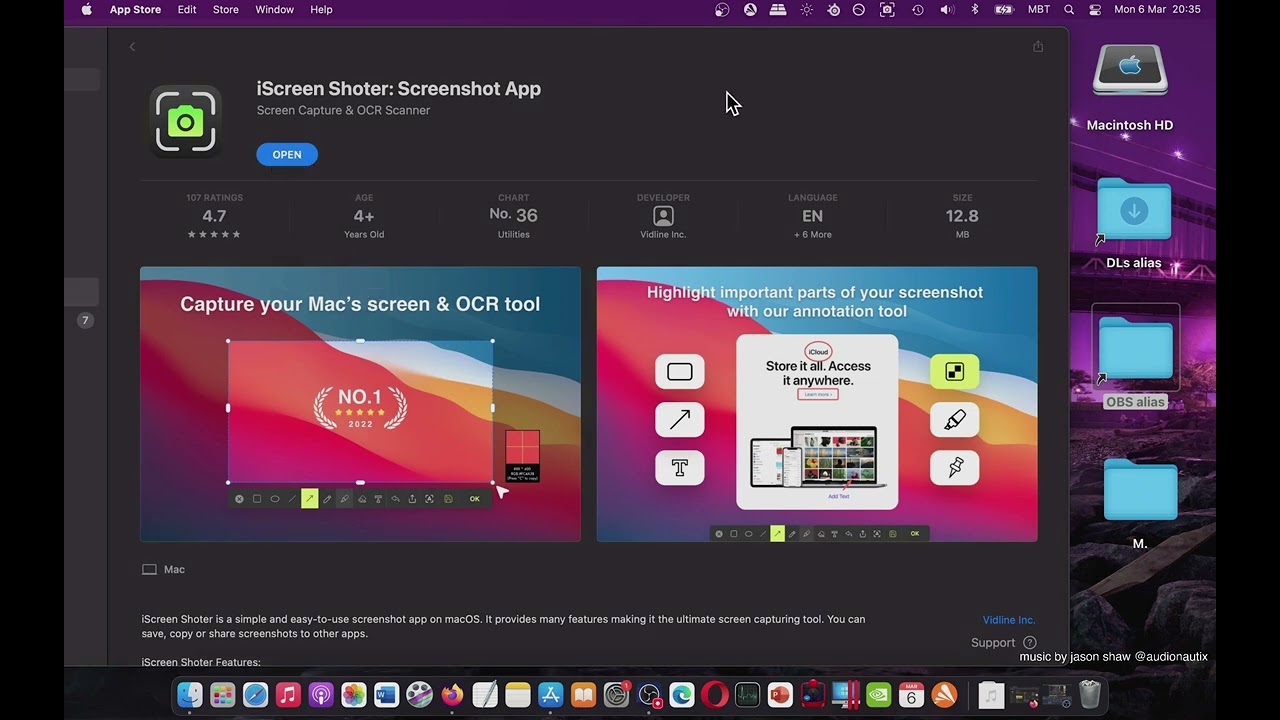Screen dimensions: 1280x720
Task: Click the iScreen Shoter green camera app icon
Action: tap(185, 121)
